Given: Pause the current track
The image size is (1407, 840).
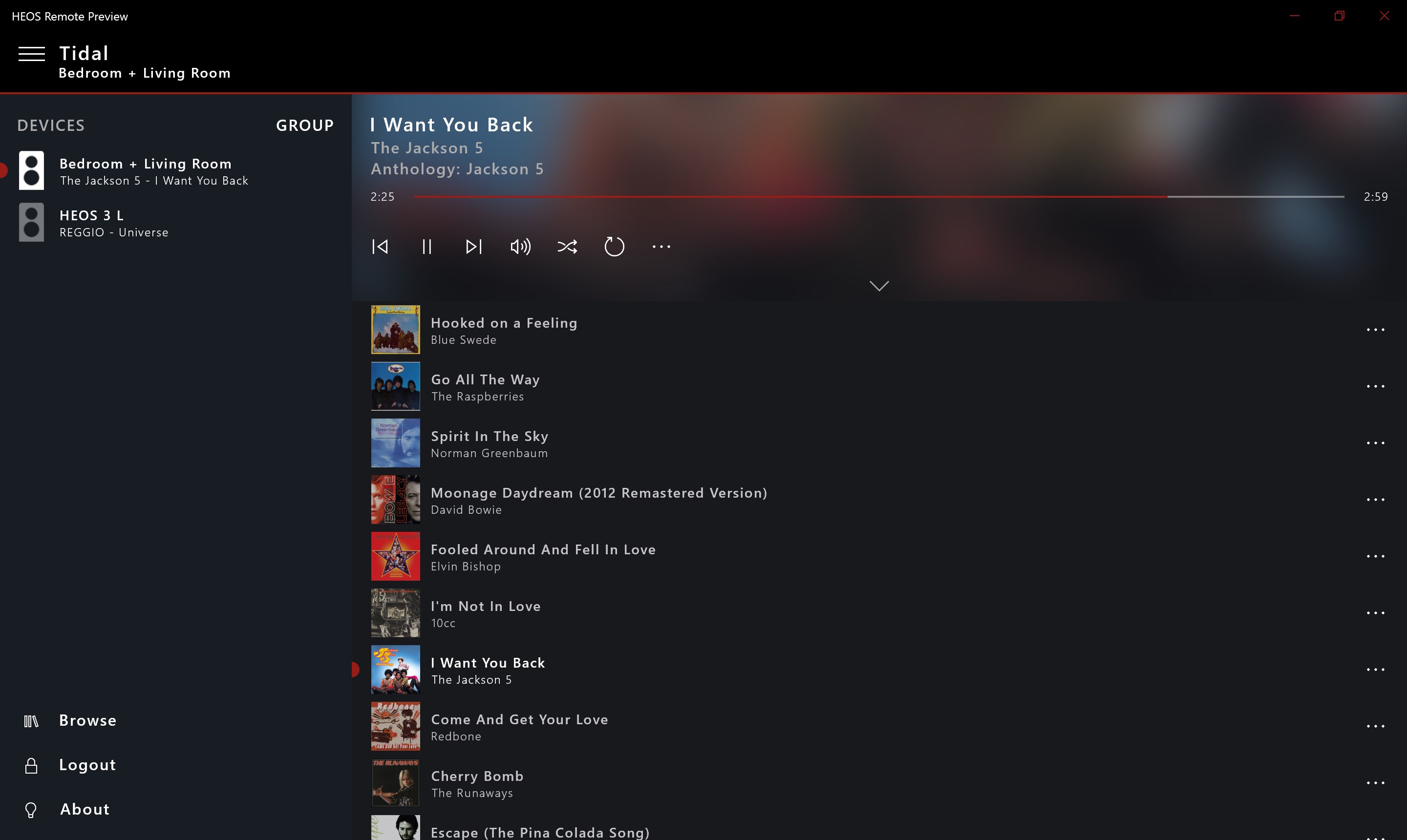Looking at the screenshot, I should click(x=426, y=246).
